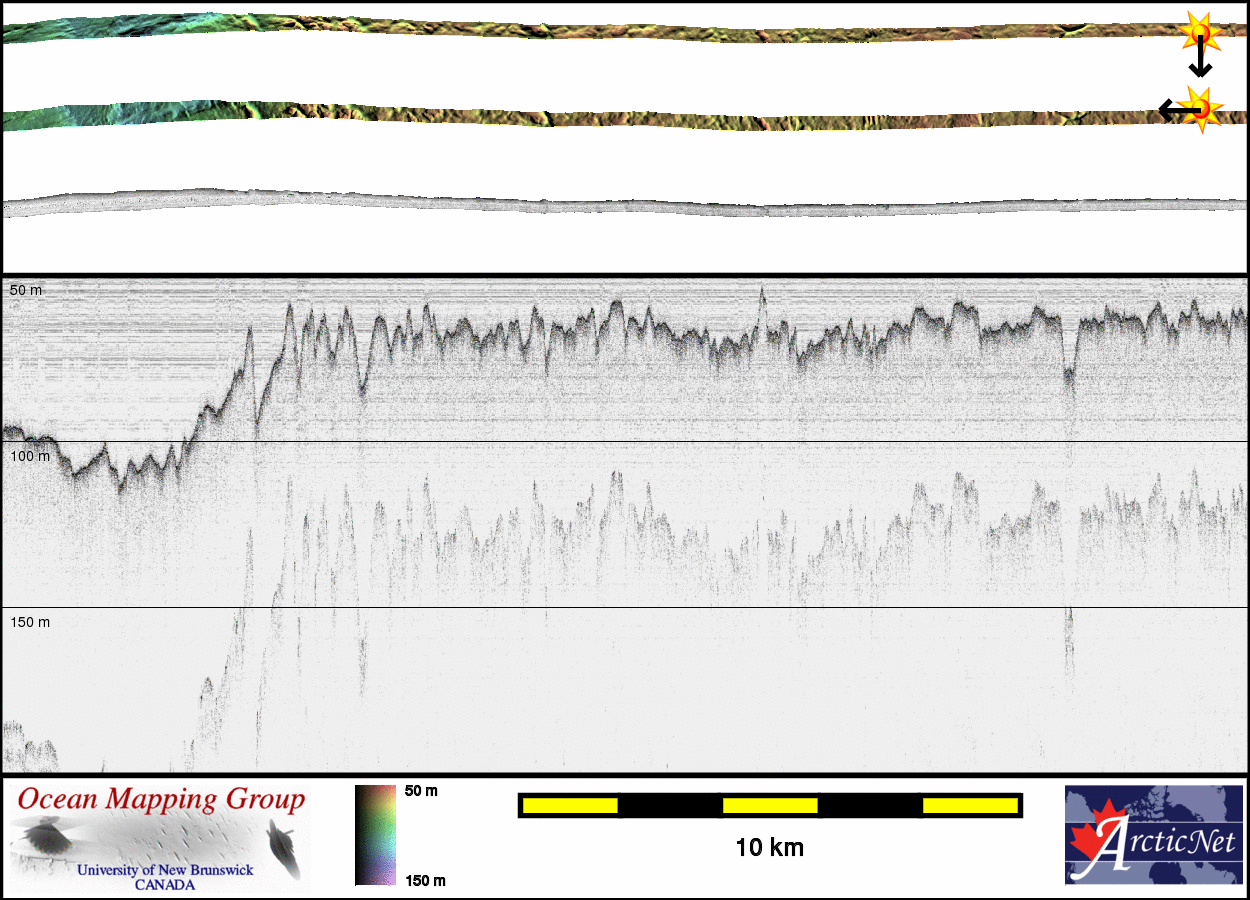Click the black left-pointing arrow
Viewport: 1250px width, 900px height.
click(1170, 110)
